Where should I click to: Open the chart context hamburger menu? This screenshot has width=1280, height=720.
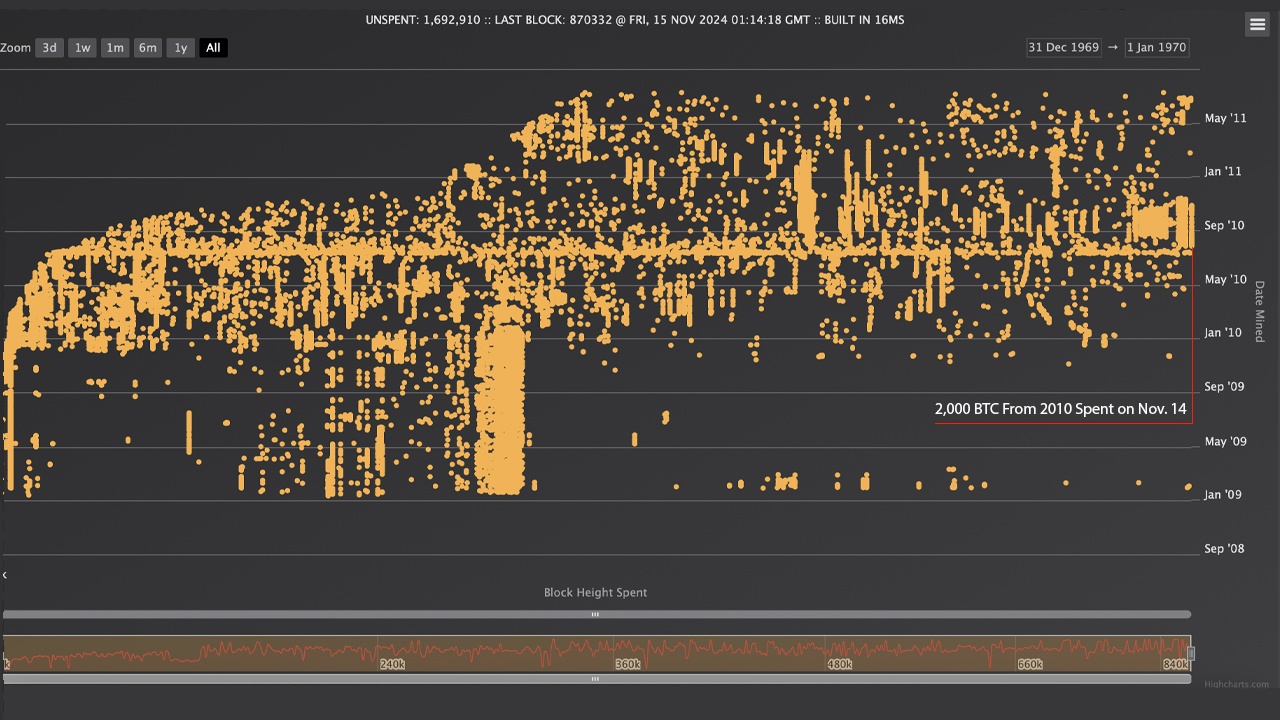click(1257, 25)
